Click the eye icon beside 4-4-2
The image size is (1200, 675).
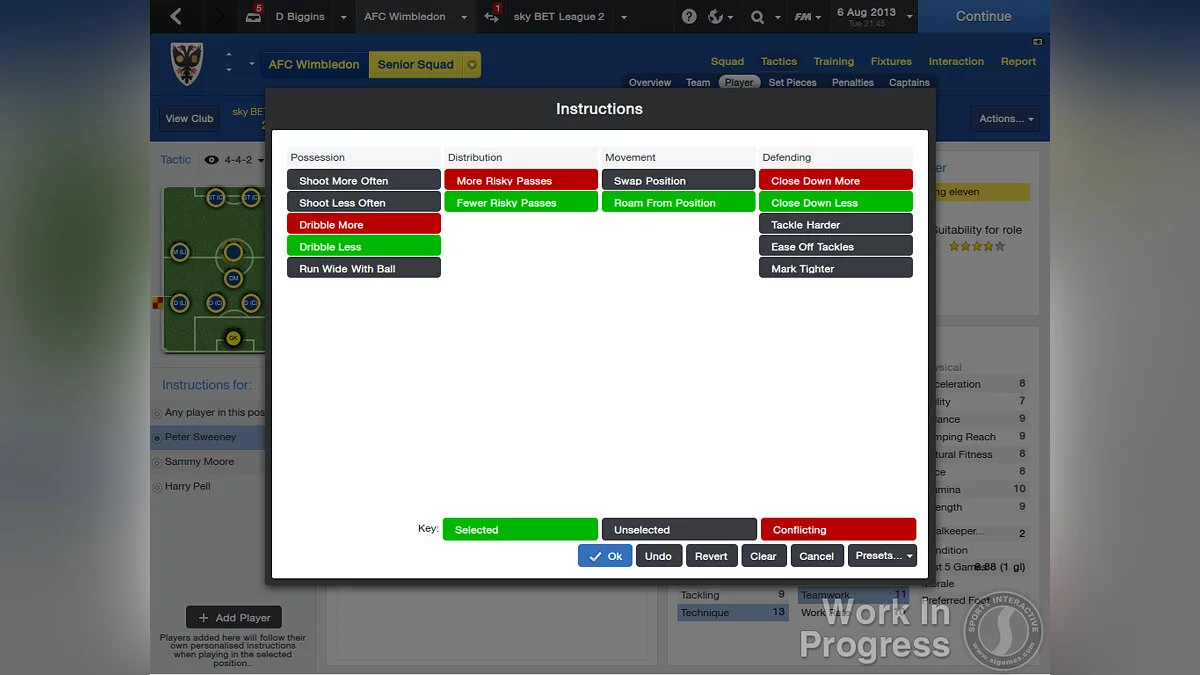pyautogui.click(x=211, y=160)
